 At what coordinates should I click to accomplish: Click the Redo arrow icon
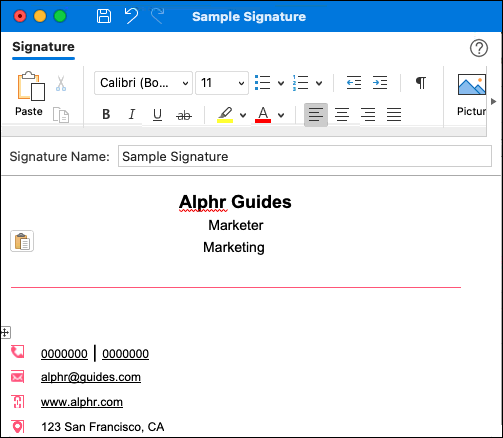click(x=157, y=16)
